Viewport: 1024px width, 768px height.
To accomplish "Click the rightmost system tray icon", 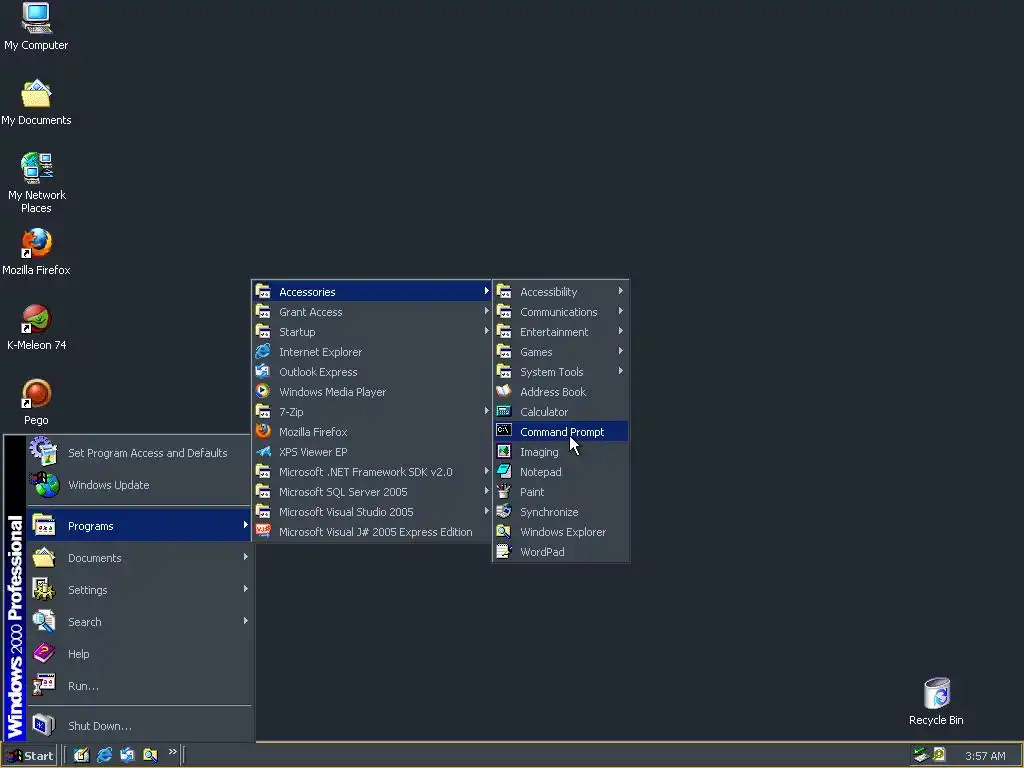I will click(x=939, y=755).
